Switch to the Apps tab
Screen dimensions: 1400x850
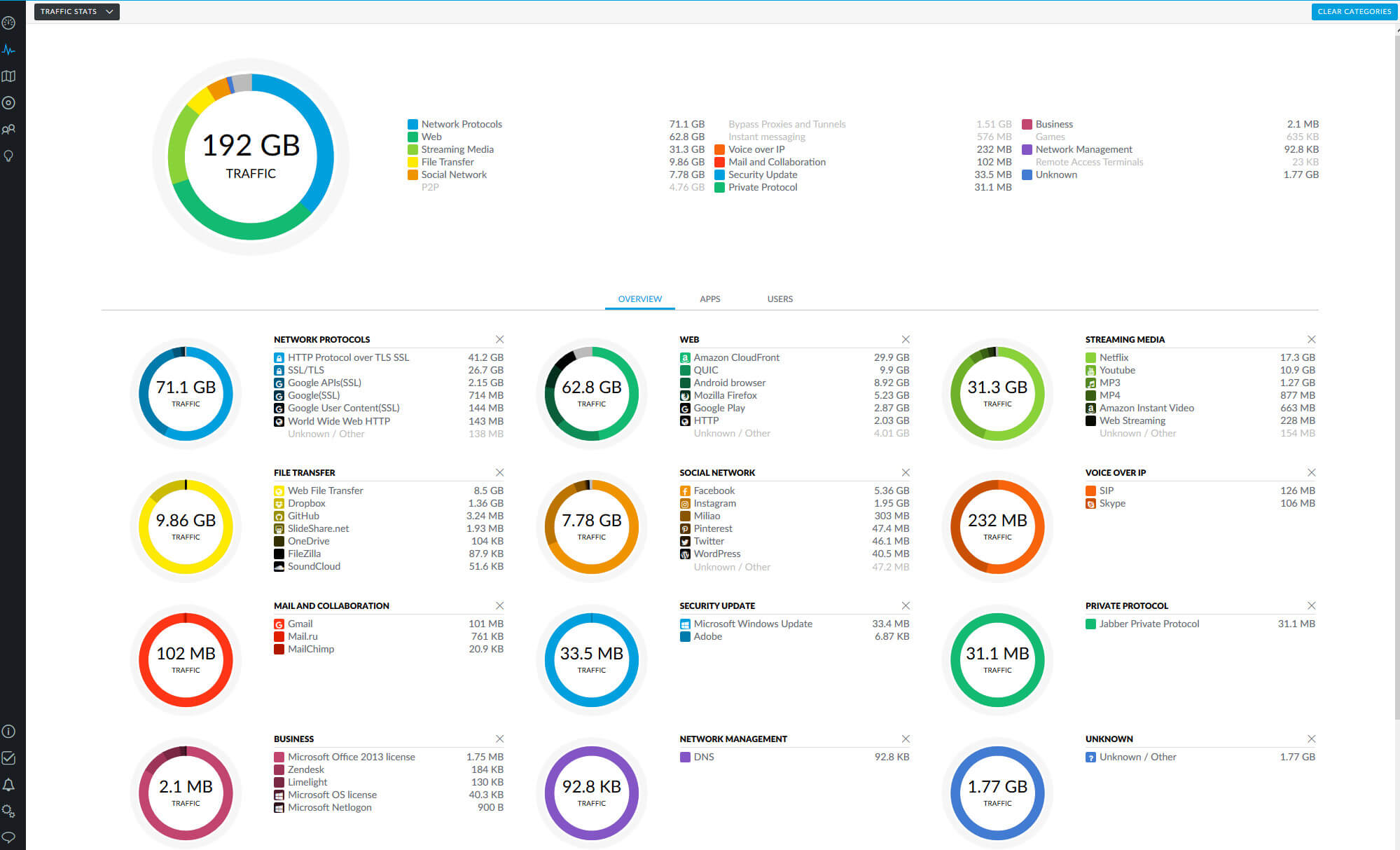[x=710, y=299]
